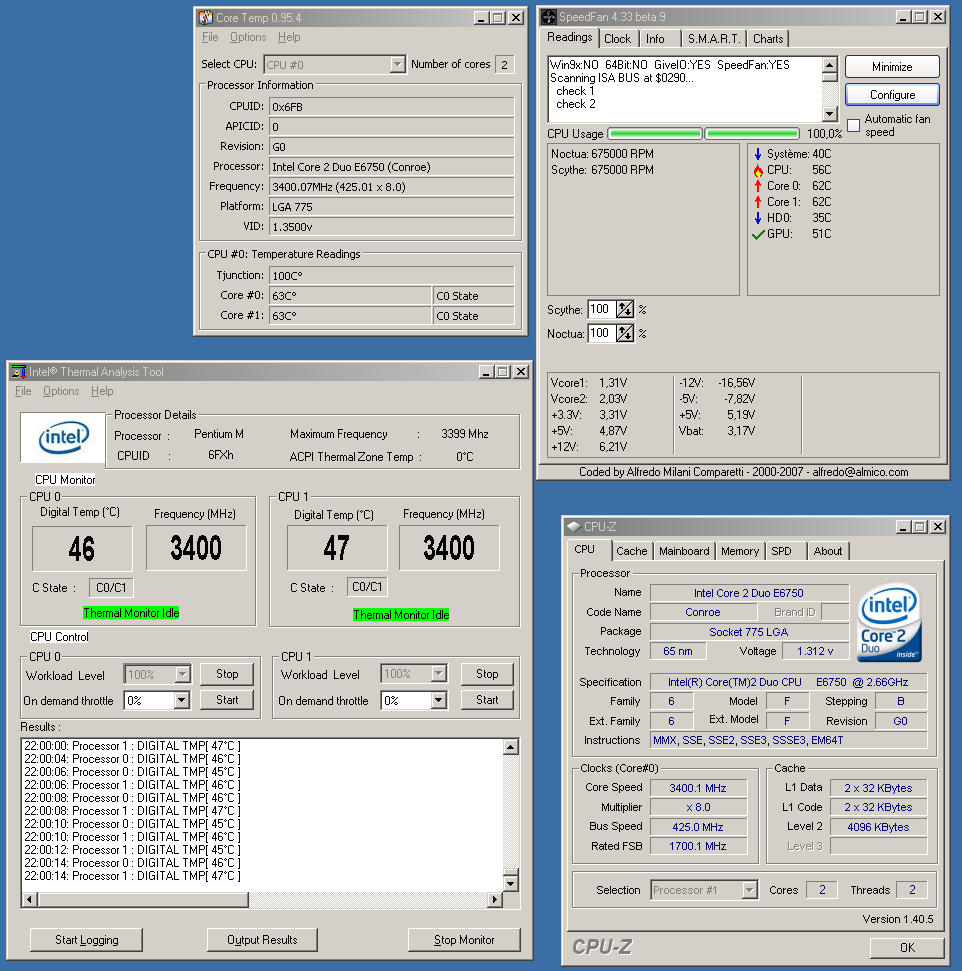Increase Scythe speed with the up stepper
Viewport: 962px width, 971px height.
click(x=622, y=304)
